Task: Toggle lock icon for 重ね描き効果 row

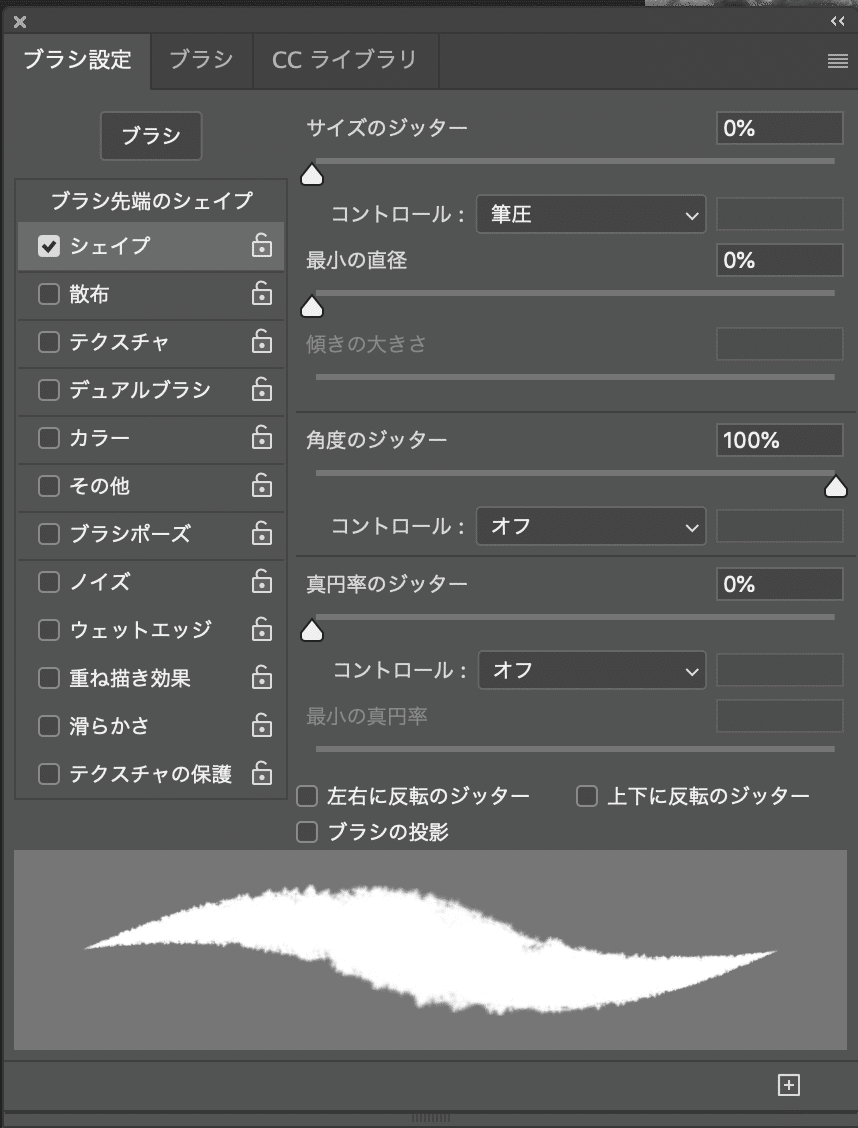Action: pyautogui.click(x=262, y=678)
